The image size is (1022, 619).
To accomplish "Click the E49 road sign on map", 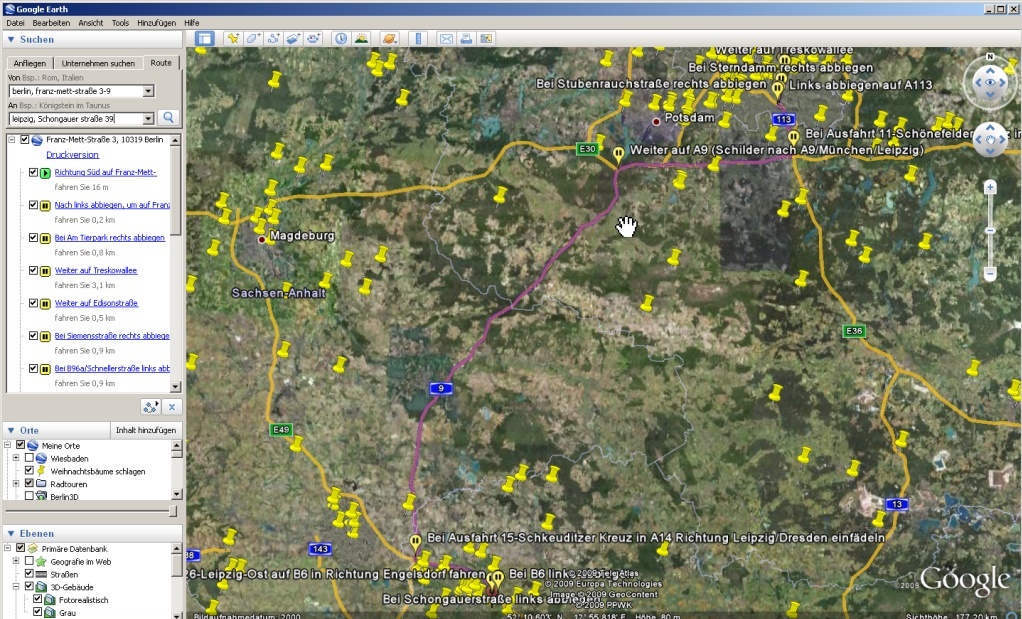I will (x=281, y=429).
